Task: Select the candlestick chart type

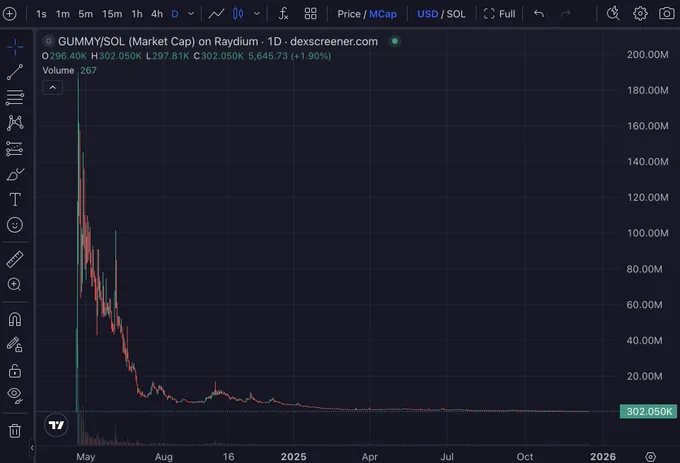Action: 238,14
